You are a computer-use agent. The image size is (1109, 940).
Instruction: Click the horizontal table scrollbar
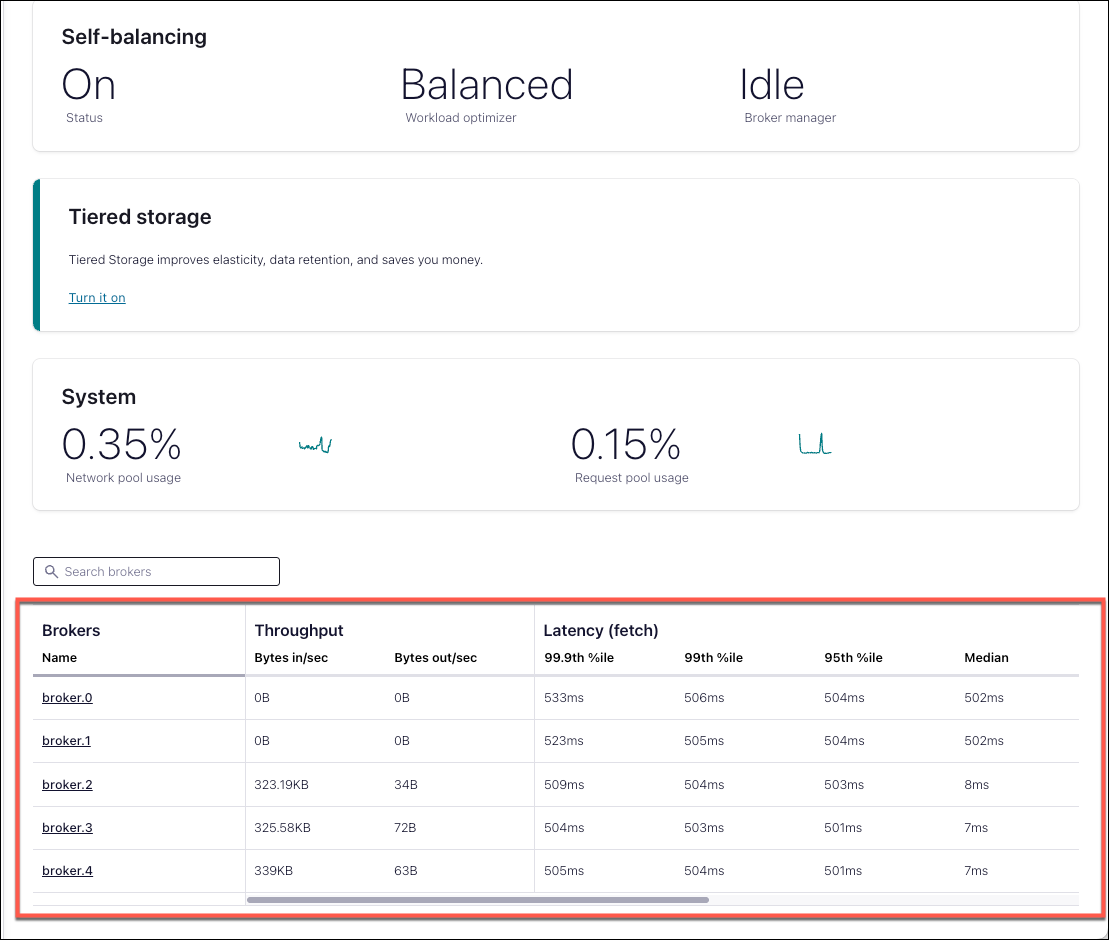point(477,900)
